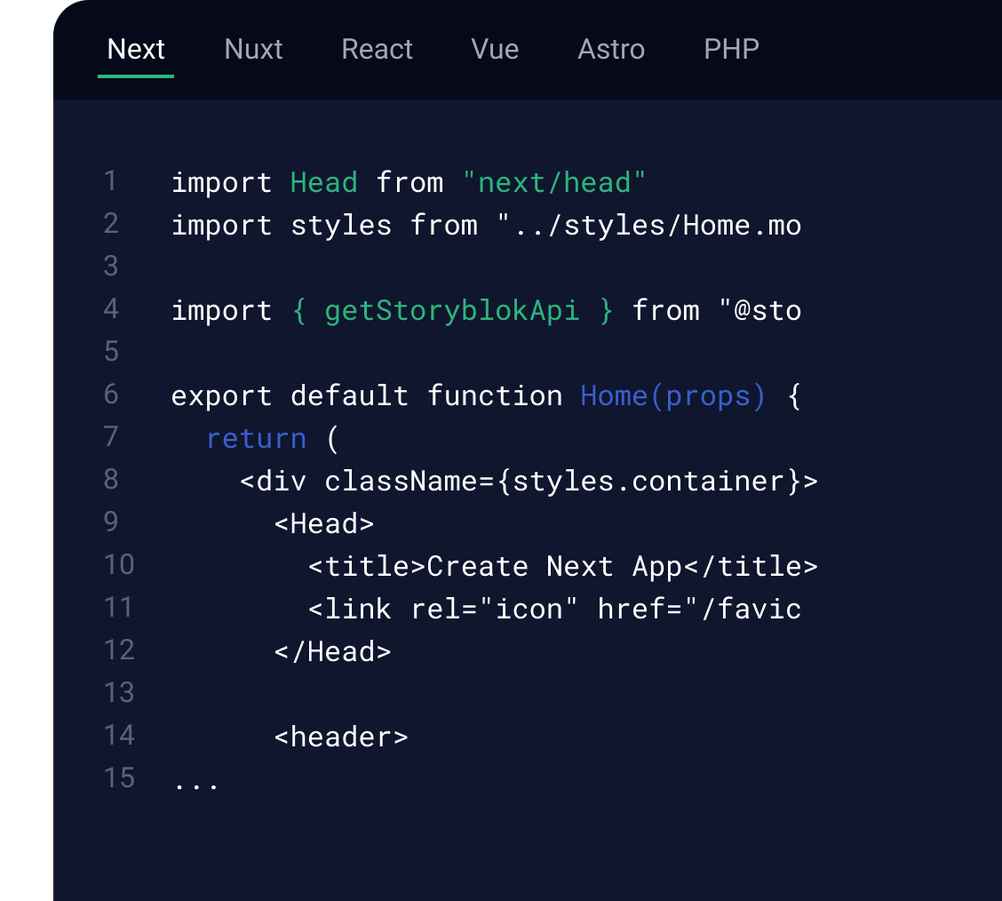This screenshot has width=1002, height=901.
Task: Click the styles import on line 2
Action: [x=341, y=226]
